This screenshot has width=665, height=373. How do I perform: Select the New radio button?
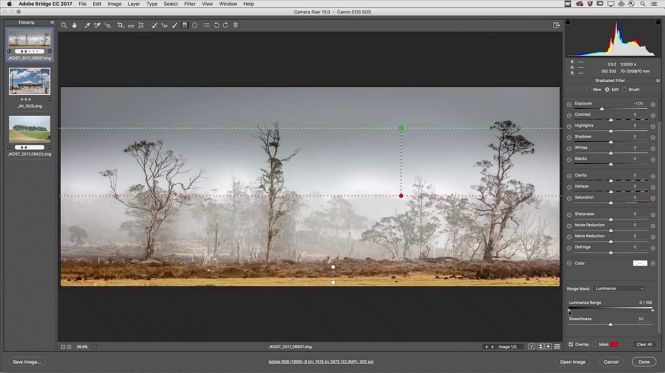[x=589, y=90]
